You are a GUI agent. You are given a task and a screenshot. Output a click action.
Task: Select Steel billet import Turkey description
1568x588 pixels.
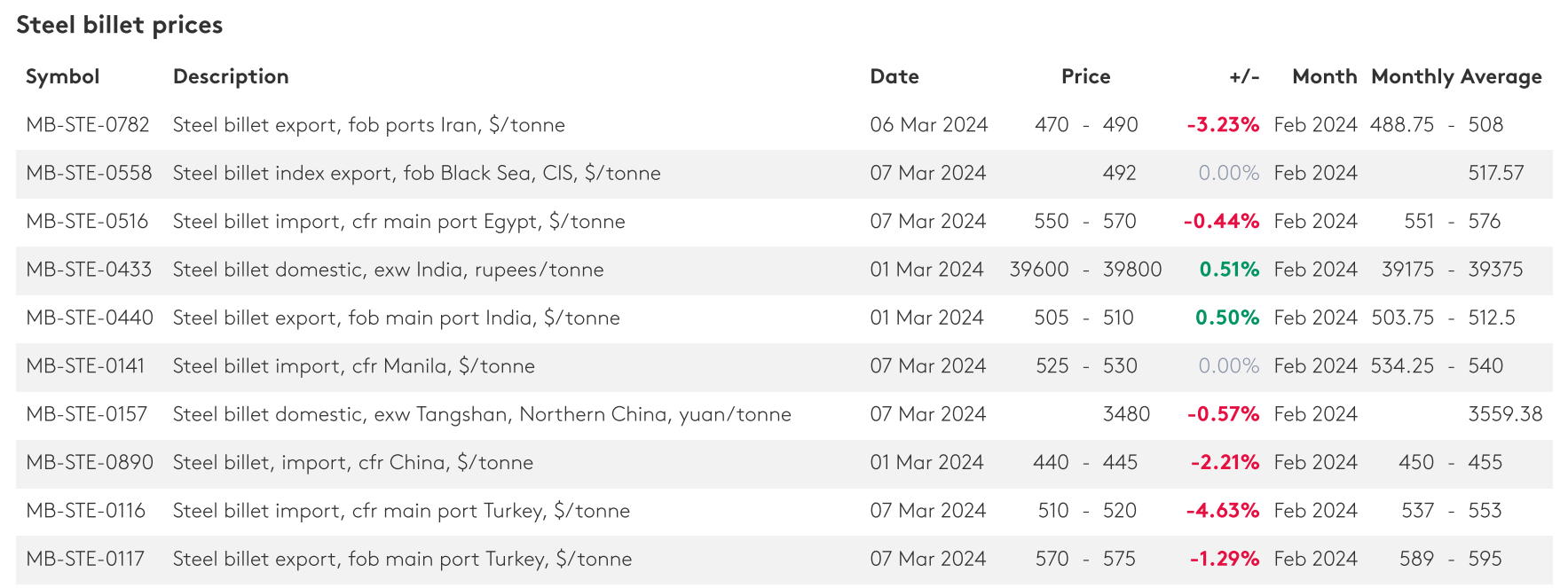401,511
